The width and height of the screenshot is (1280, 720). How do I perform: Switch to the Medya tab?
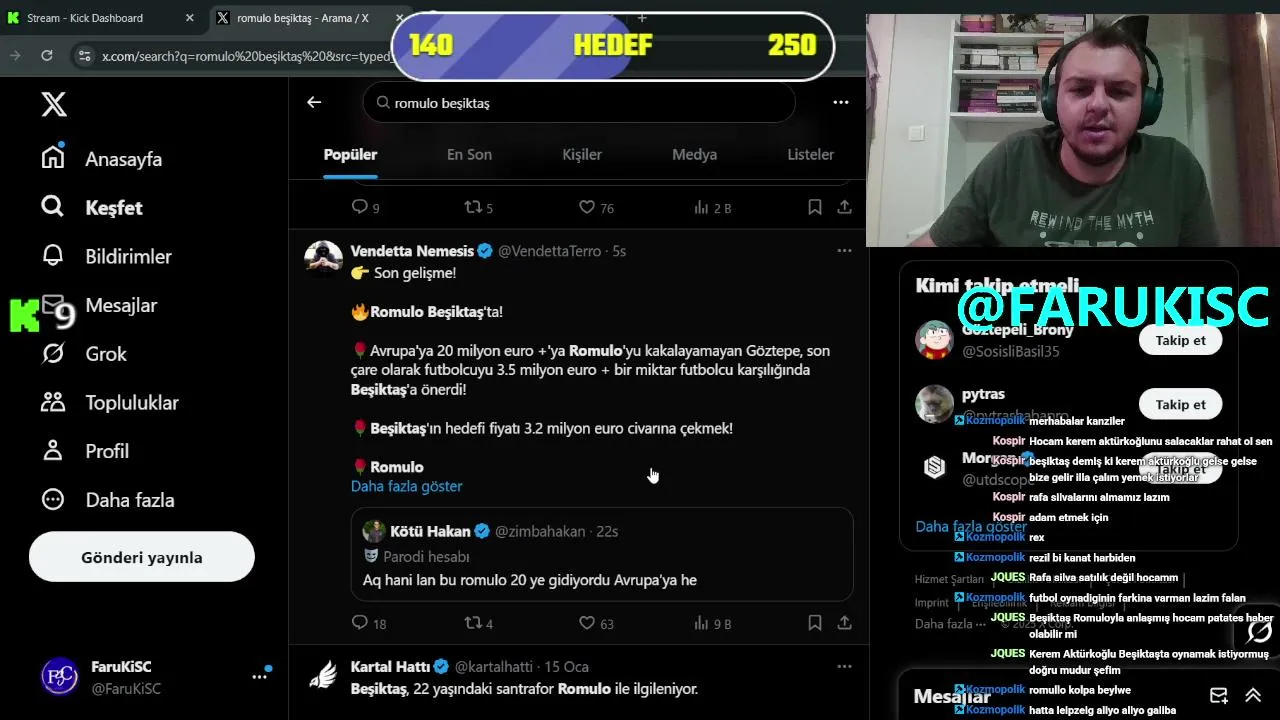pyautogui.click(x=694, y=154)
